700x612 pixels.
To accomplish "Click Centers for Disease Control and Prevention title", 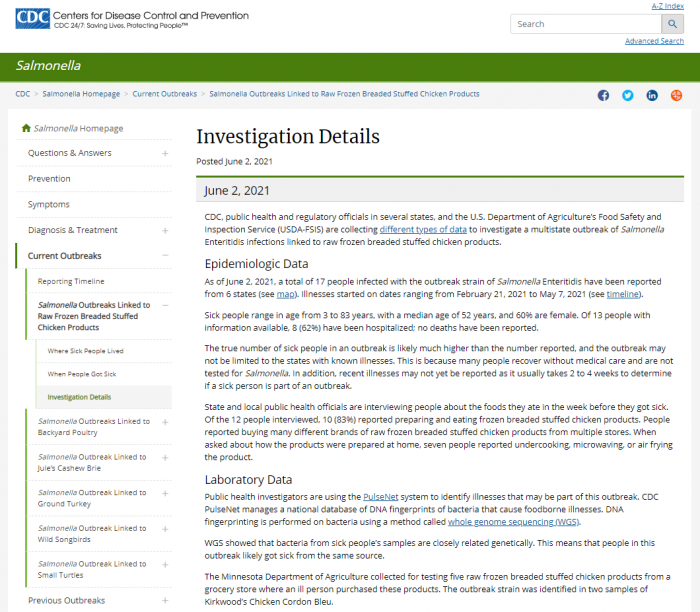I will 151,16.
